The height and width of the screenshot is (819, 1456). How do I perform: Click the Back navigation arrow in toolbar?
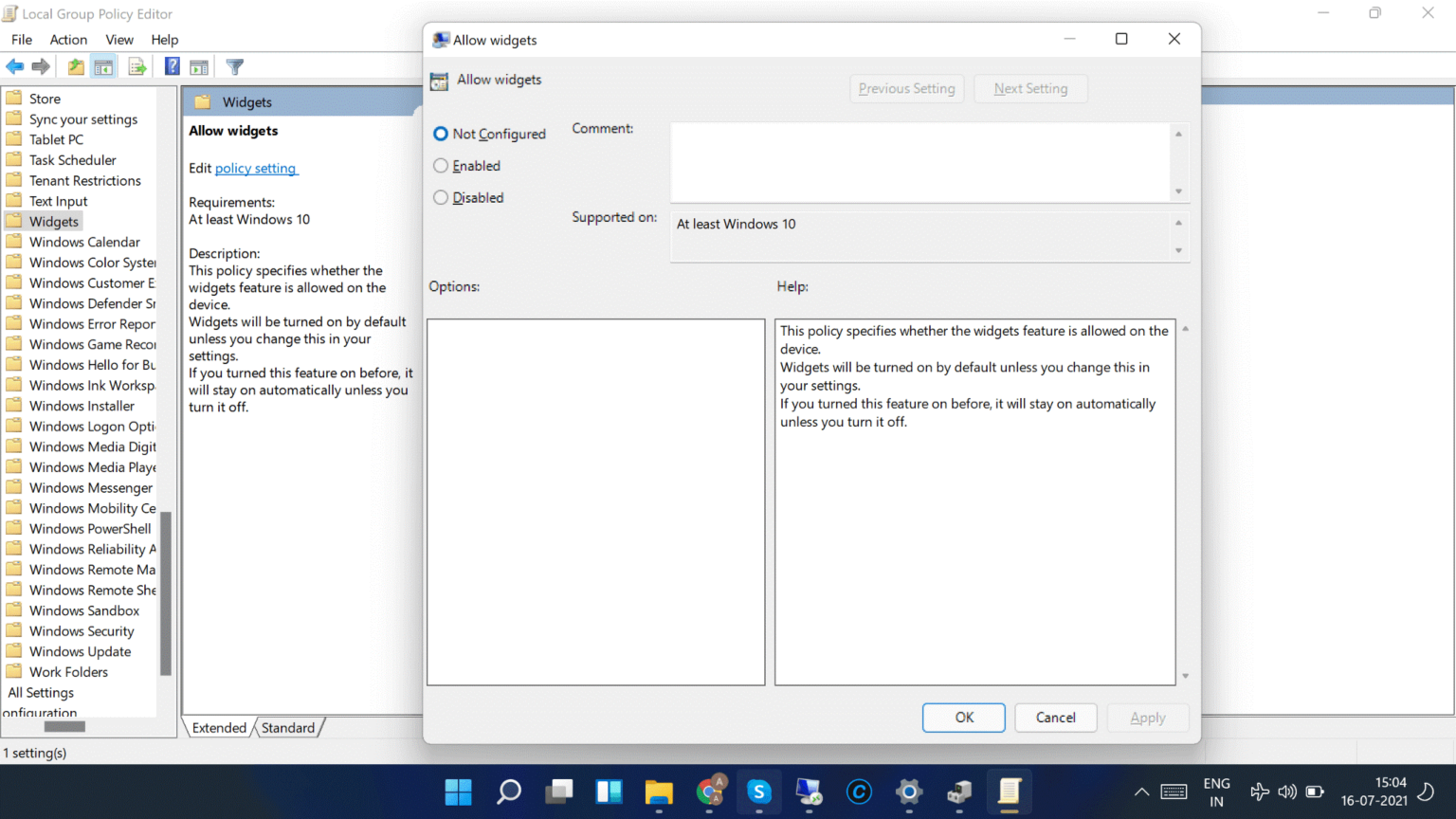pyautogui.click(x=15, y=66)
